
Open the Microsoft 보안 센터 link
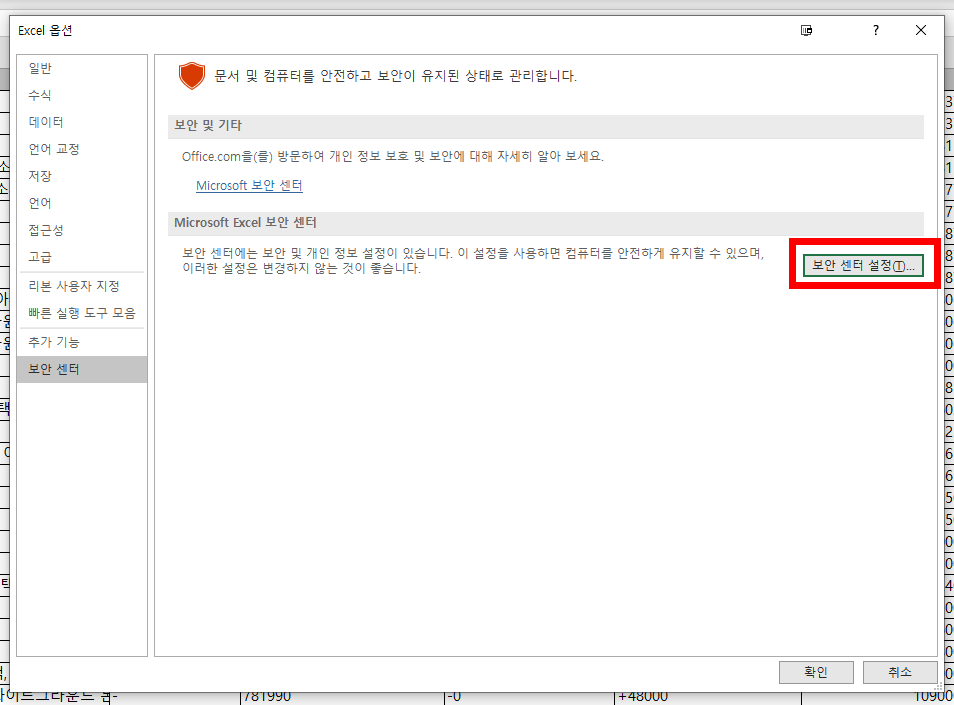tap(249, 186)
